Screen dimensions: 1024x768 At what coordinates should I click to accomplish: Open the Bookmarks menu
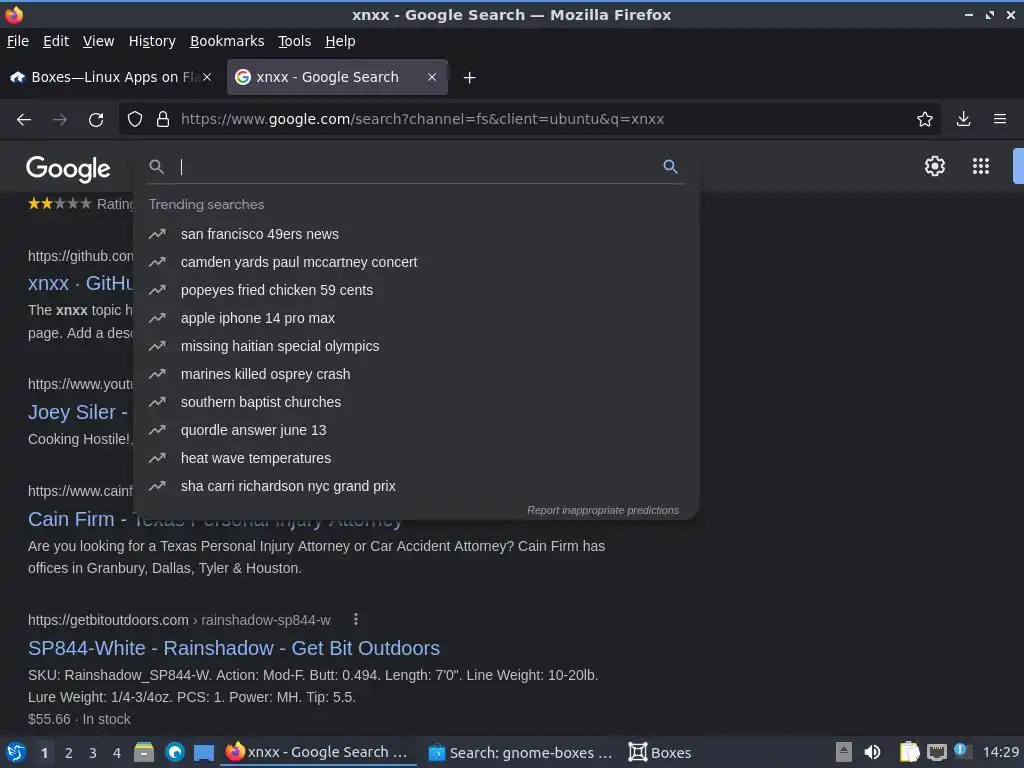pyautogui.click(x=227, y=41)
